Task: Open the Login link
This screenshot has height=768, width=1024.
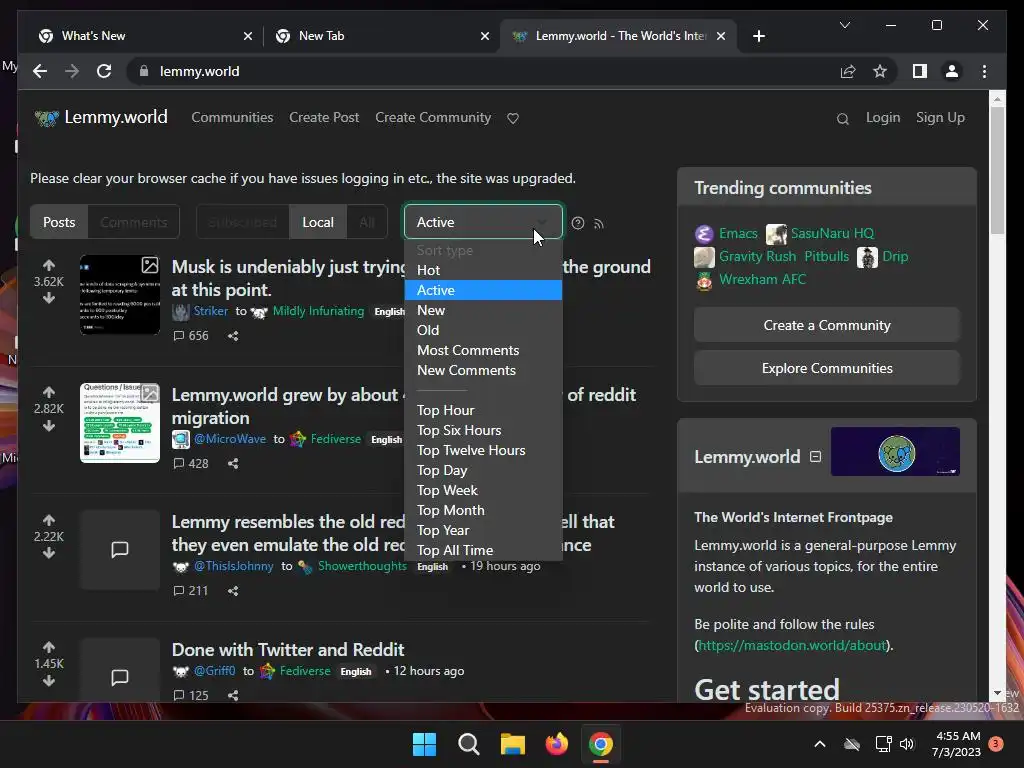Action: [883, 118]
